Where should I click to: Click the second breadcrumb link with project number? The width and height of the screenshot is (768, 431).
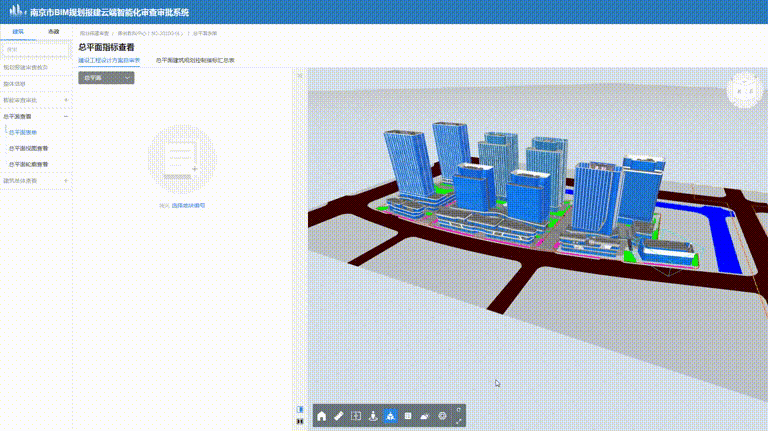click(150, 33)
